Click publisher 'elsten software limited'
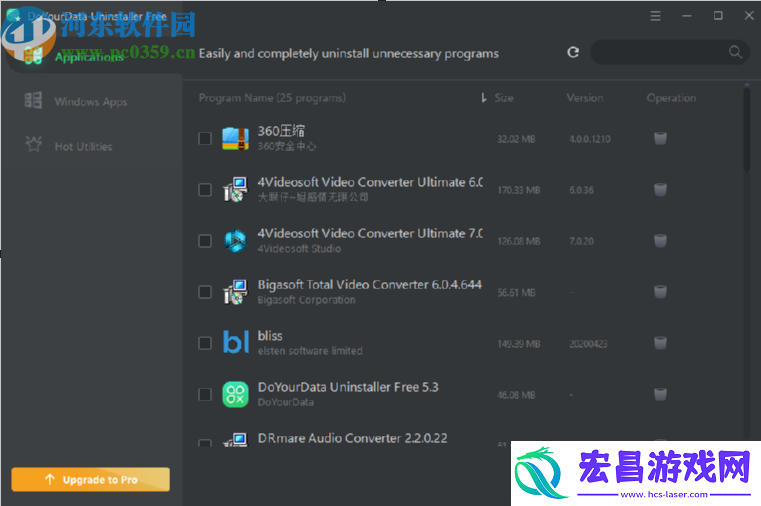This screenshot has height=506, width=761. [x=310, y=351]
